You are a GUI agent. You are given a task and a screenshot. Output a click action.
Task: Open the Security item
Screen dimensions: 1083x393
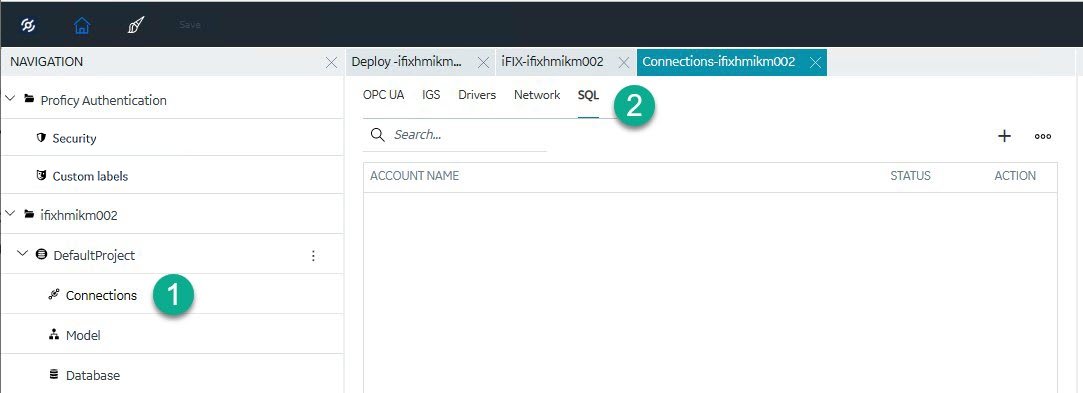(x=74, y=138)
